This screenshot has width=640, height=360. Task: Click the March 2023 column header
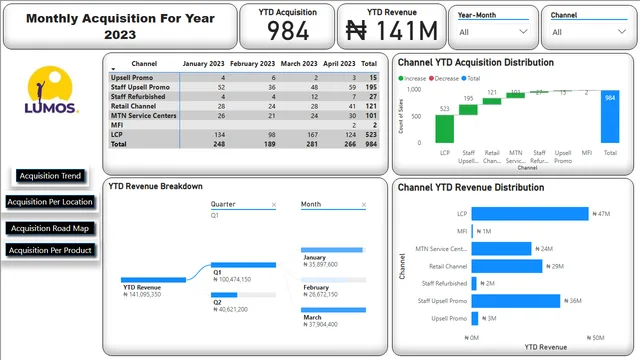coord(299,64)
